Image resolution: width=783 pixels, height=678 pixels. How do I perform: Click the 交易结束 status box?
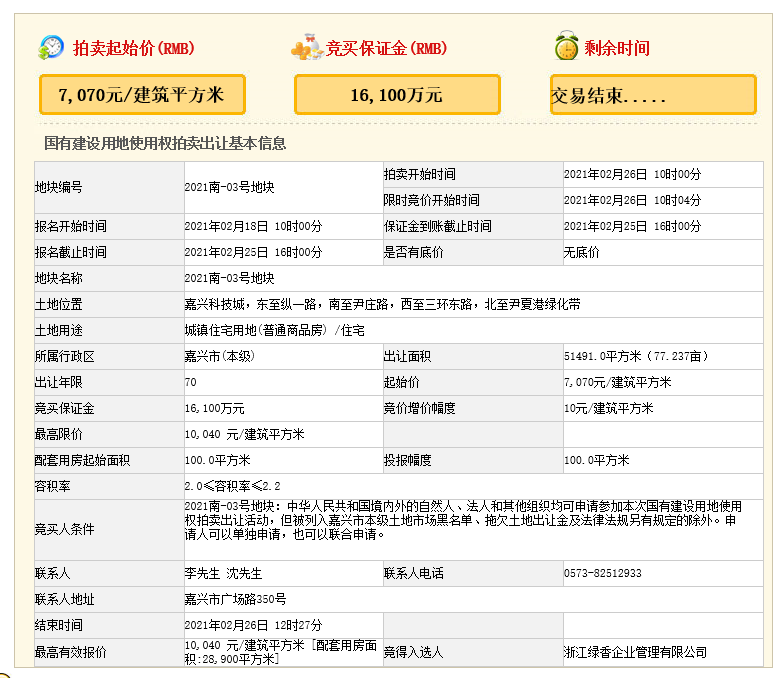[x=652, y=95]
